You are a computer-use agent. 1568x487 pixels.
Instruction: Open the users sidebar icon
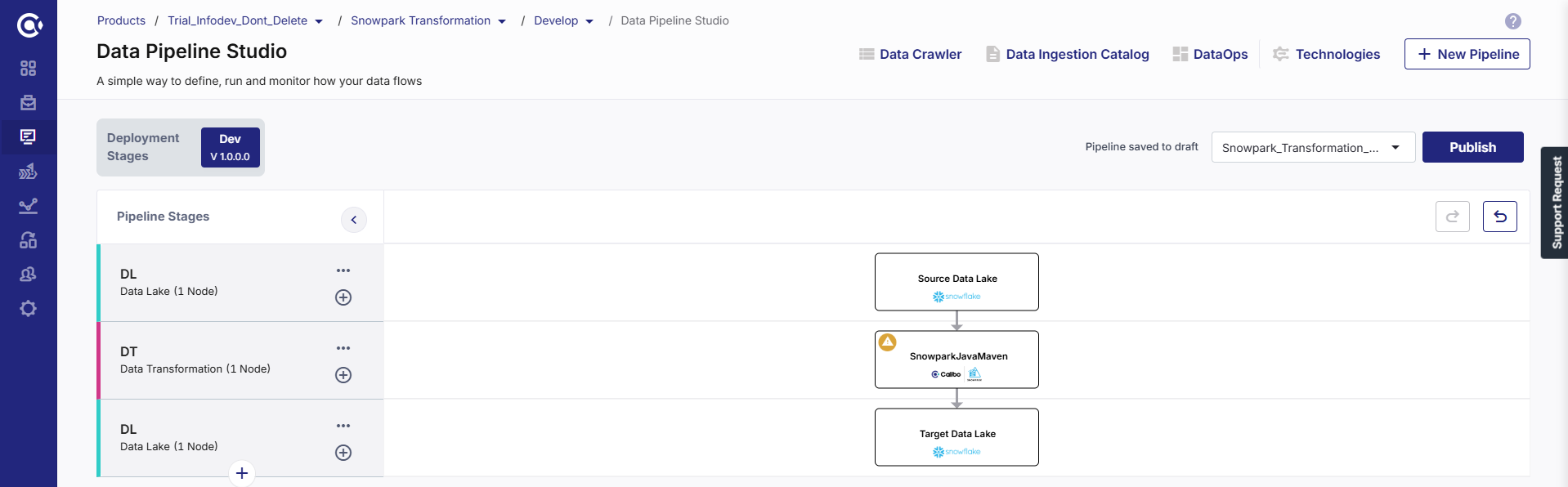pos(28,274)
